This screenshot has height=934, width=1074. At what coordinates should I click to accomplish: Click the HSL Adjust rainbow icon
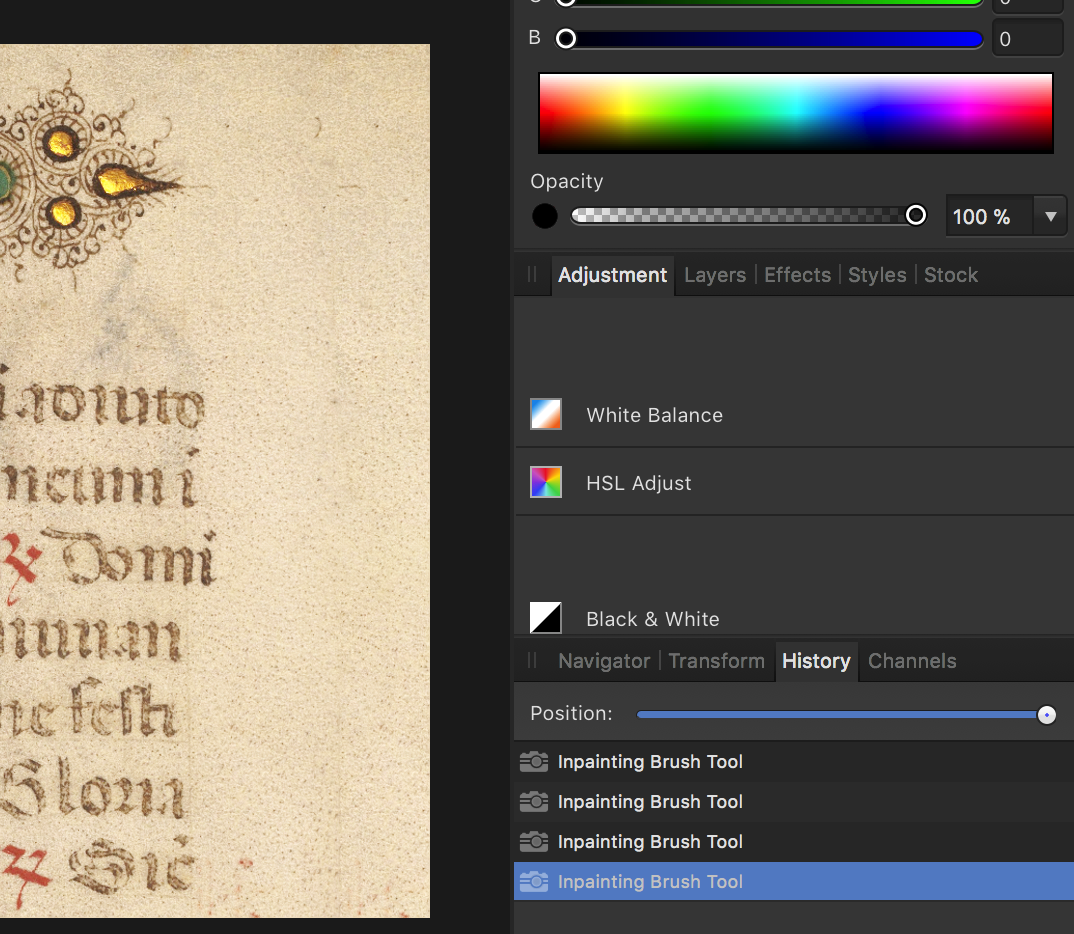(x=546, y=482)
